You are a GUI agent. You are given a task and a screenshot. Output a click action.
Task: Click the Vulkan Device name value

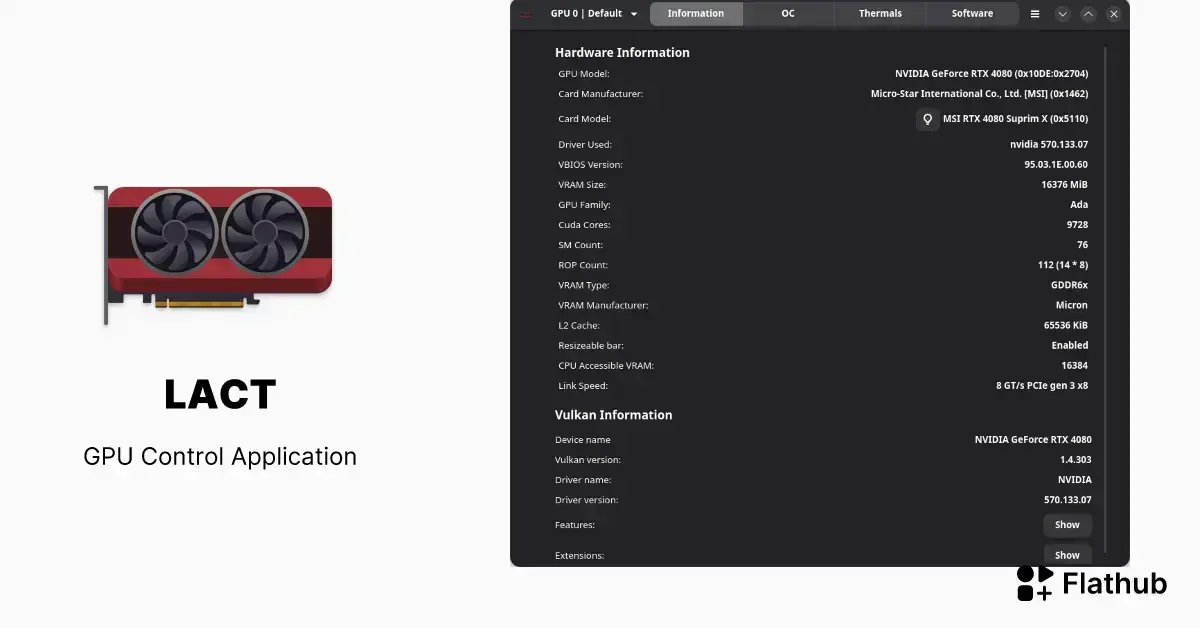coord(1033,440)
